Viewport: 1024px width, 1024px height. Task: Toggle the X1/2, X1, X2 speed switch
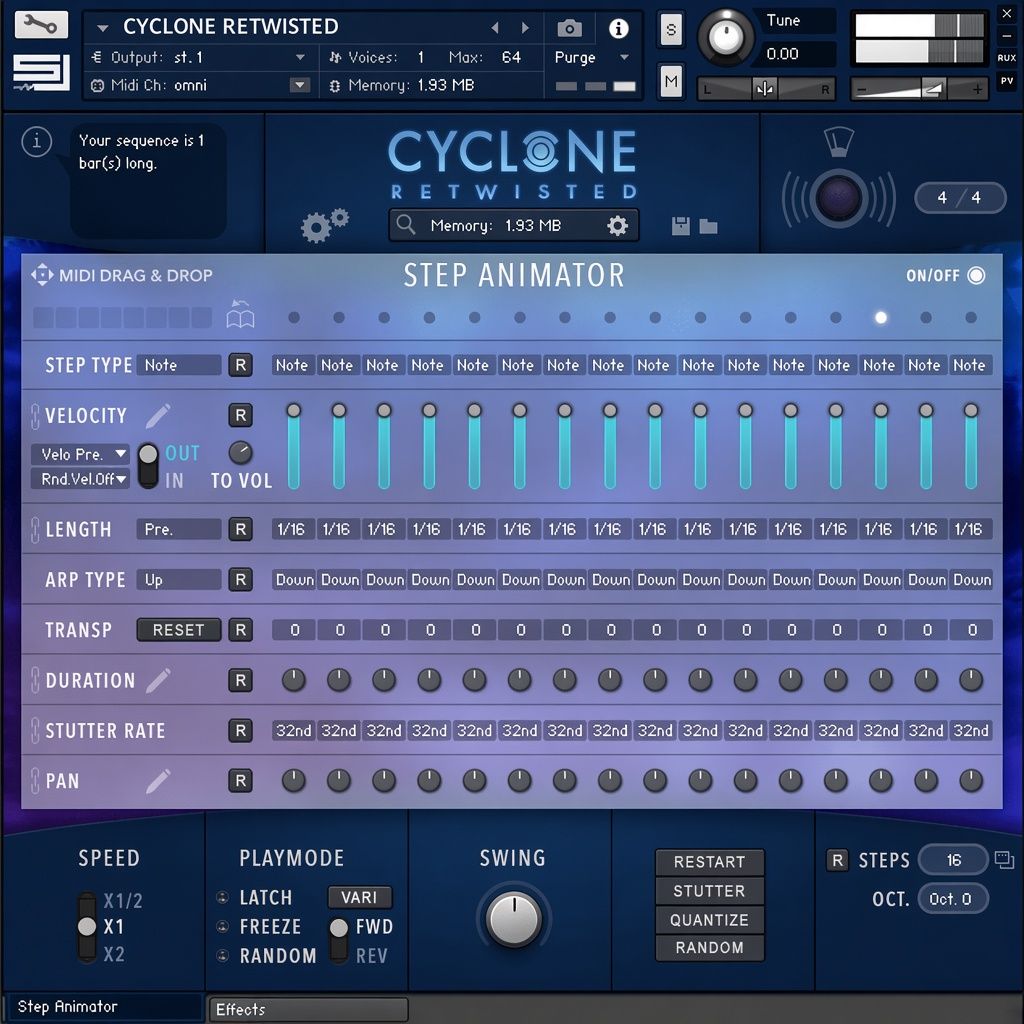click(87, 927)
